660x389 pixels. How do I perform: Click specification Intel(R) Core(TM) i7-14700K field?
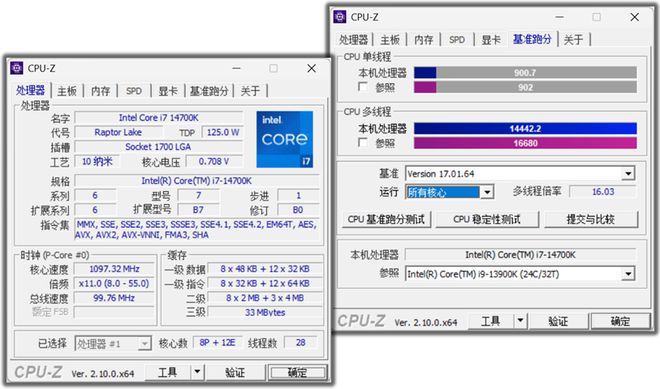click(197, 181)
